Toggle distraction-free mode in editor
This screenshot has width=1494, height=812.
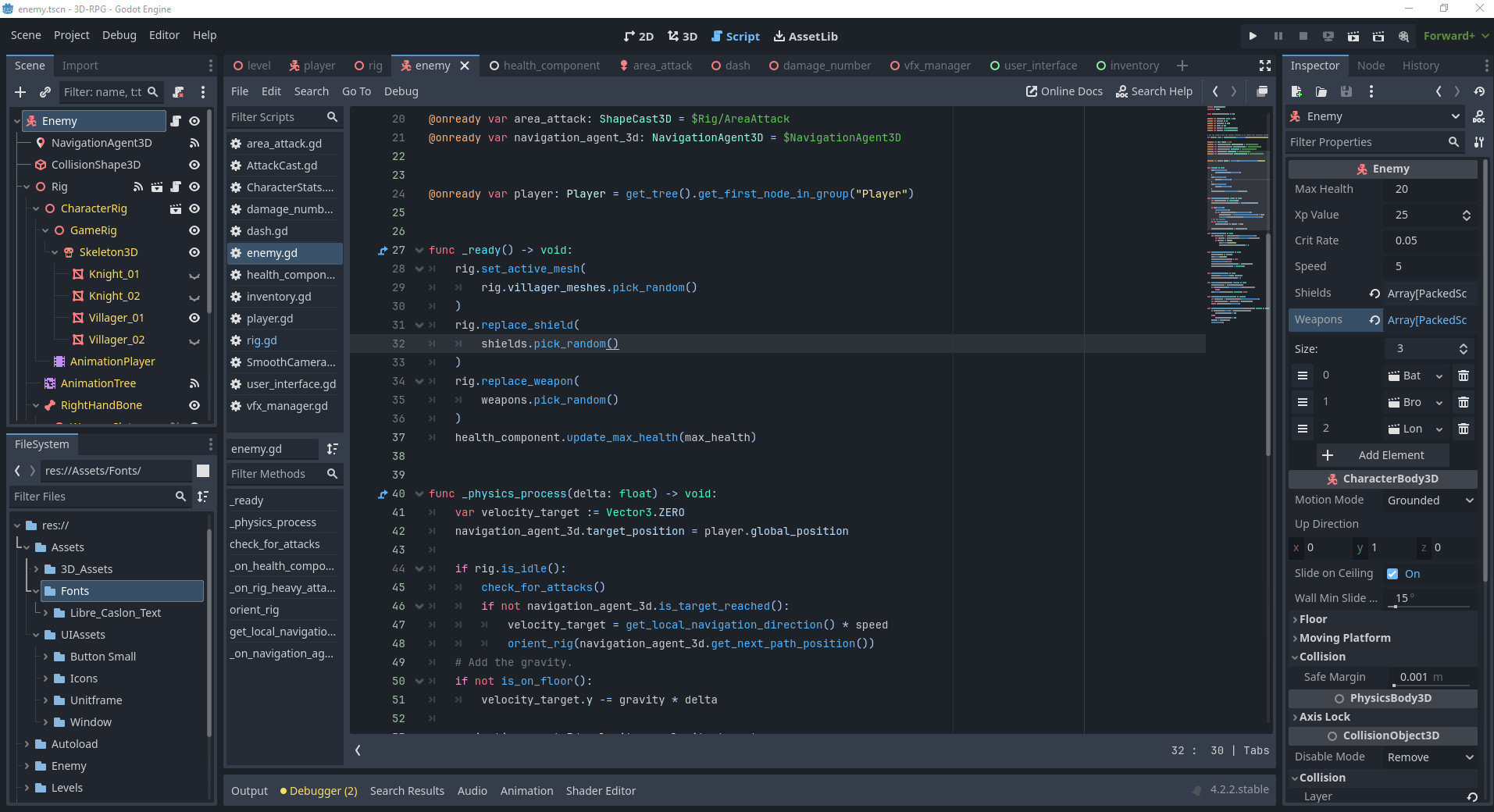click(x=1265, y=66)
